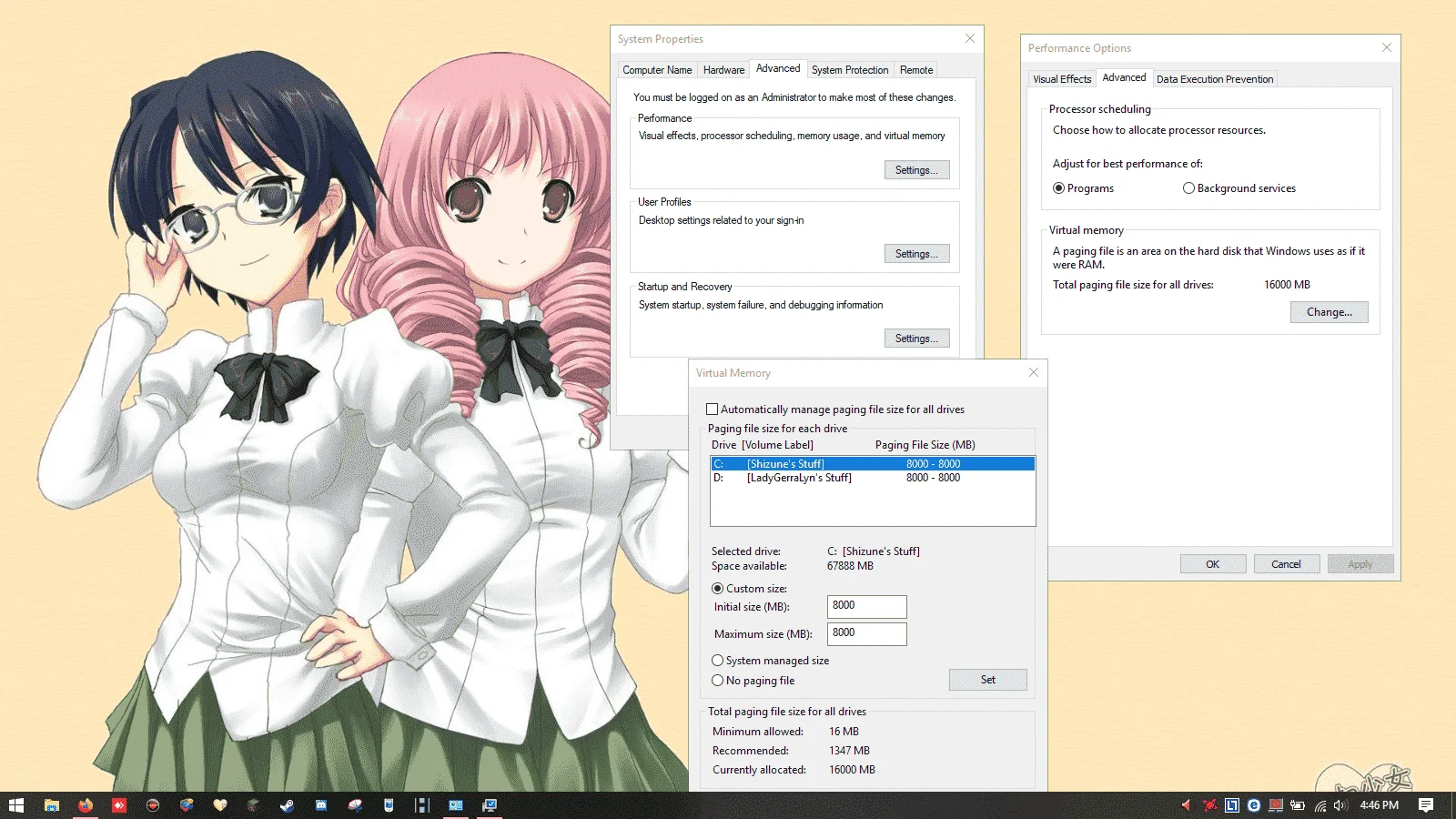Enable automatically manage paging file size checkbox

point(713,409)
